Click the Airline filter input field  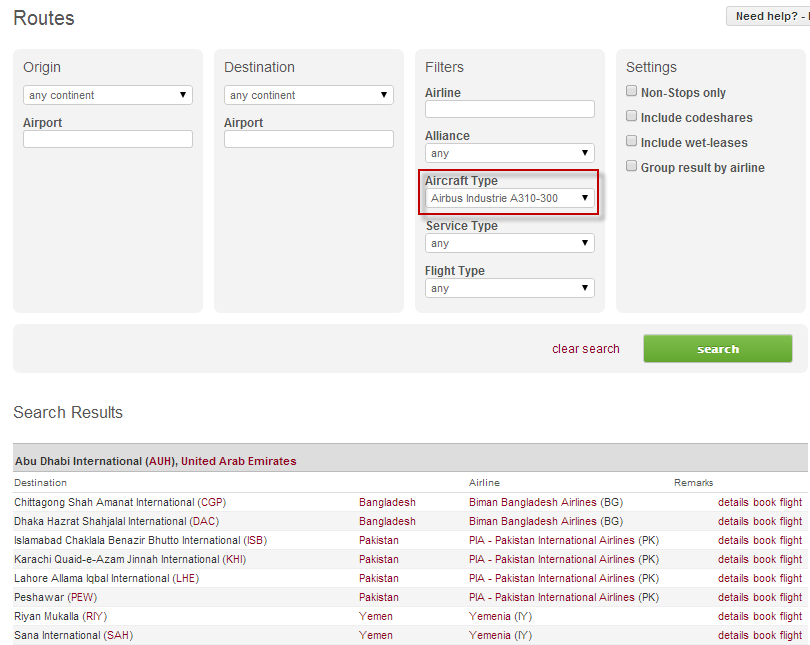[x=510, y=109]
